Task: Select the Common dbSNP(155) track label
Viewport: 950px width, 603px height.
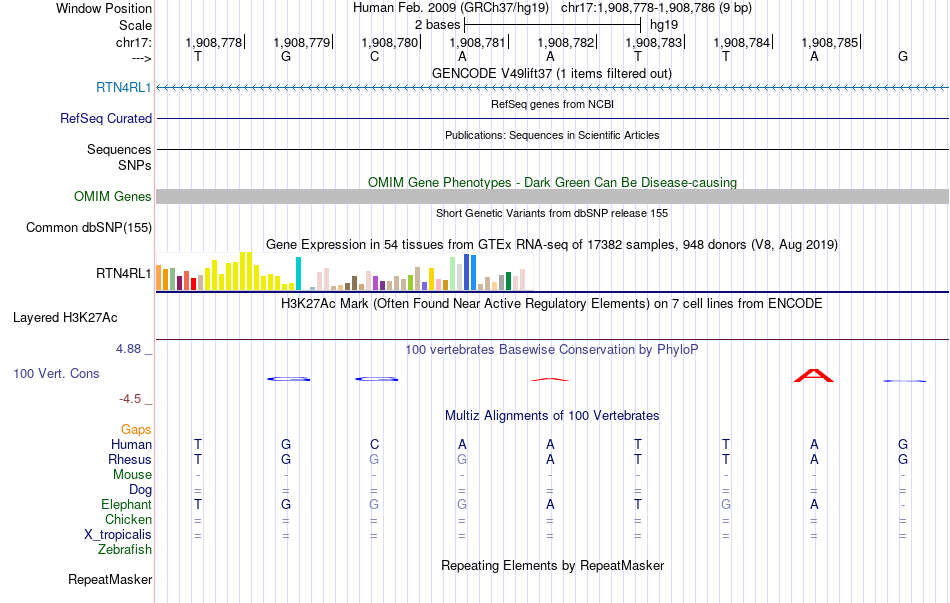Action: point(89,228)
